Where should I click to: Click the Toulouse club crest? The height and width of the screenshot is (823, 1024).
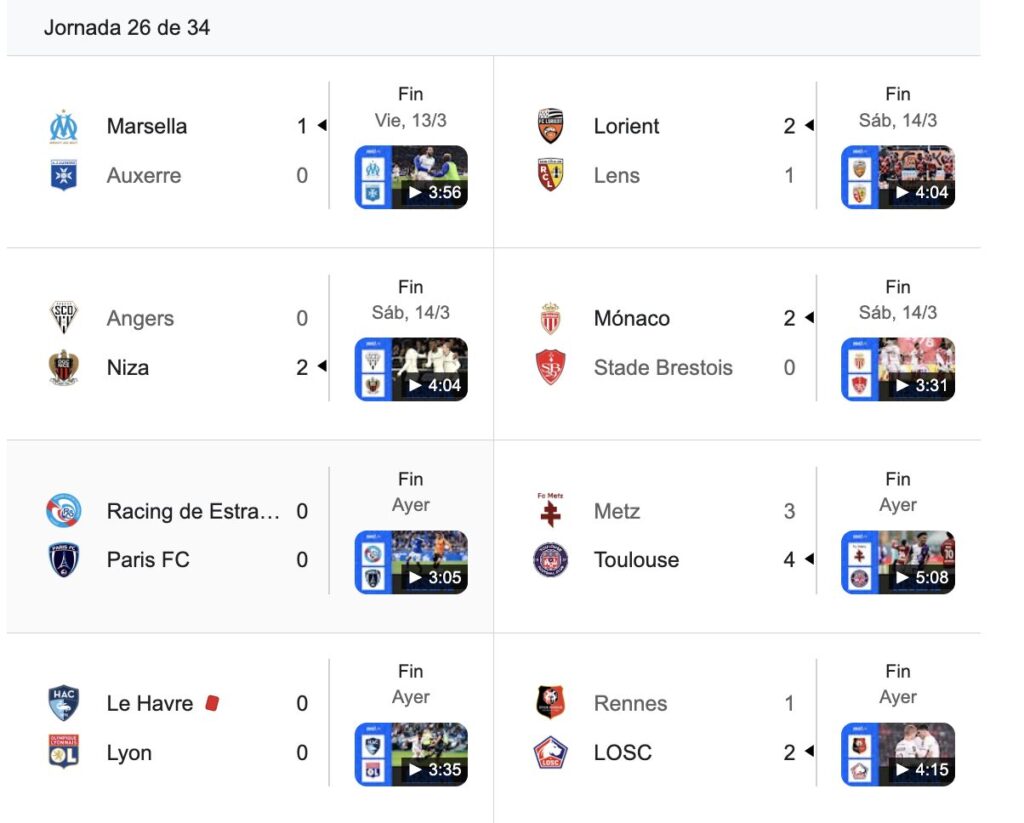point(551,559)
